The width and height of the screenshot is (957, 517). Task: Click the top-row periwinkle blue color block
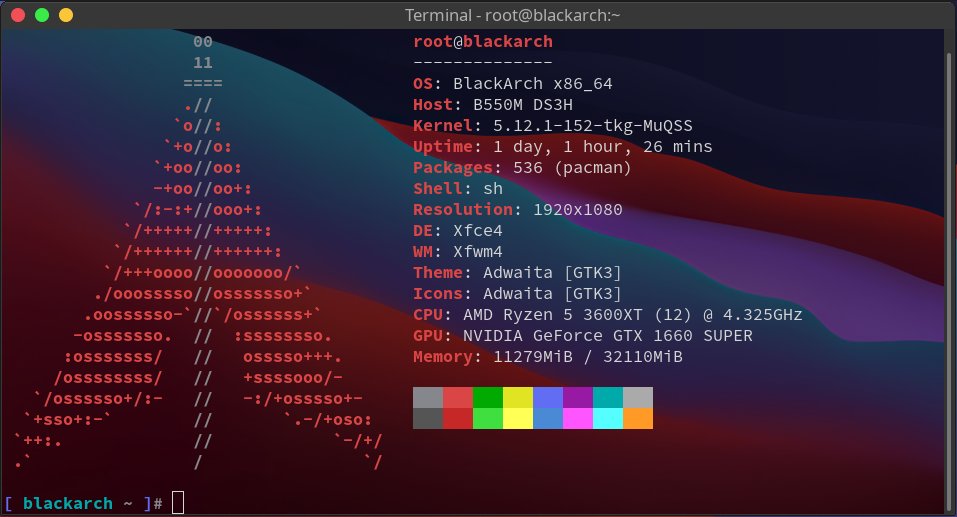pyautogui.click(x=547, y=397)
